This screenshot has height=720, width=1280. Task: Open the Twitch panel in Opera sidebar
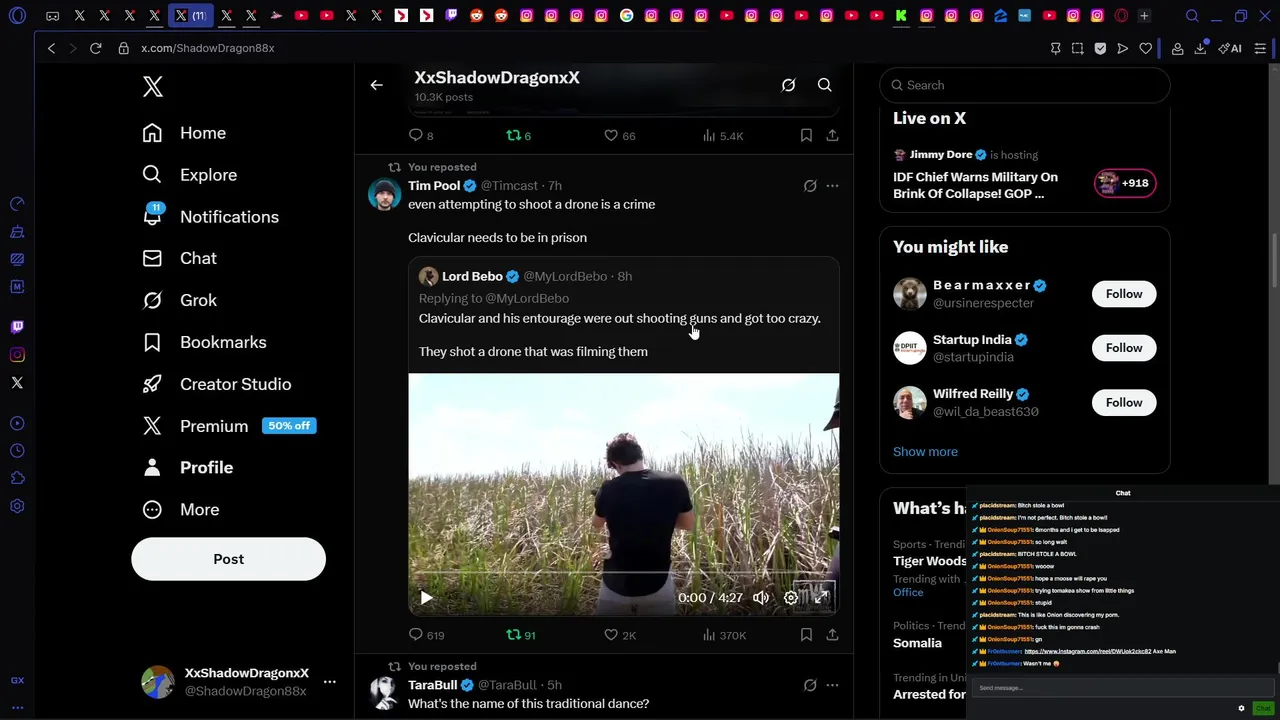[x=17, y=327]
